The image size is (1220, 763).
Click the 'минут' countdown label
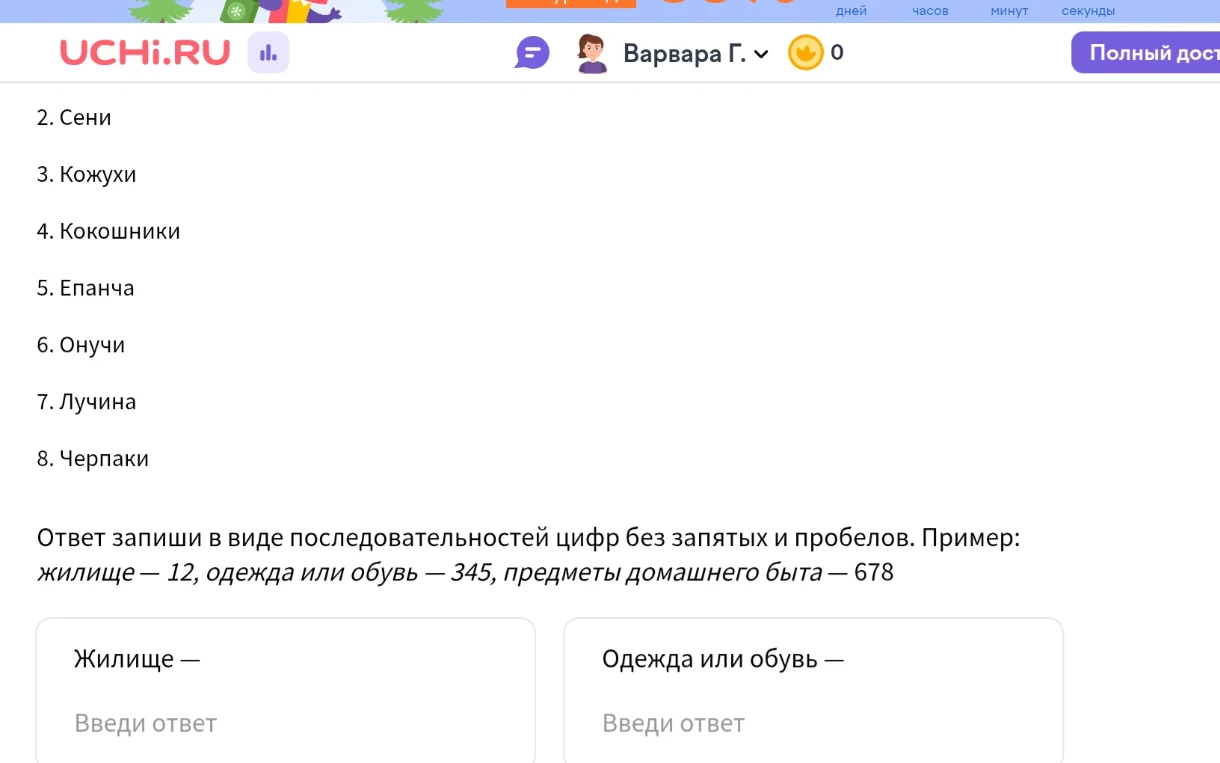[x=1009, y=11]
